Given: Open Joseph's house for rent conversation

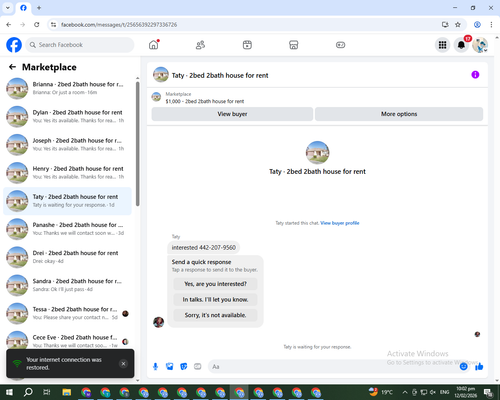Looking at the screenshot, I should (x=67, y=145).
